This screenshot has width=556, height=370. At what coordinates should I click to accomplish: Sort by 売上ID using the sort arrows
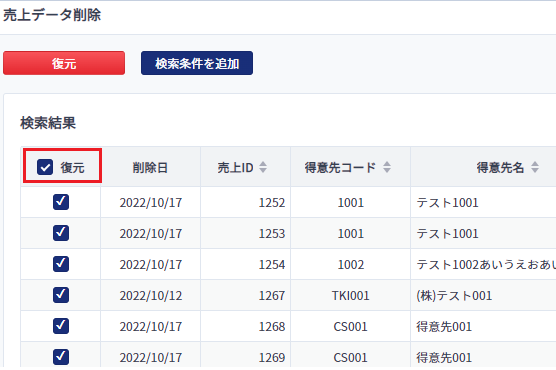click(263, 167)
